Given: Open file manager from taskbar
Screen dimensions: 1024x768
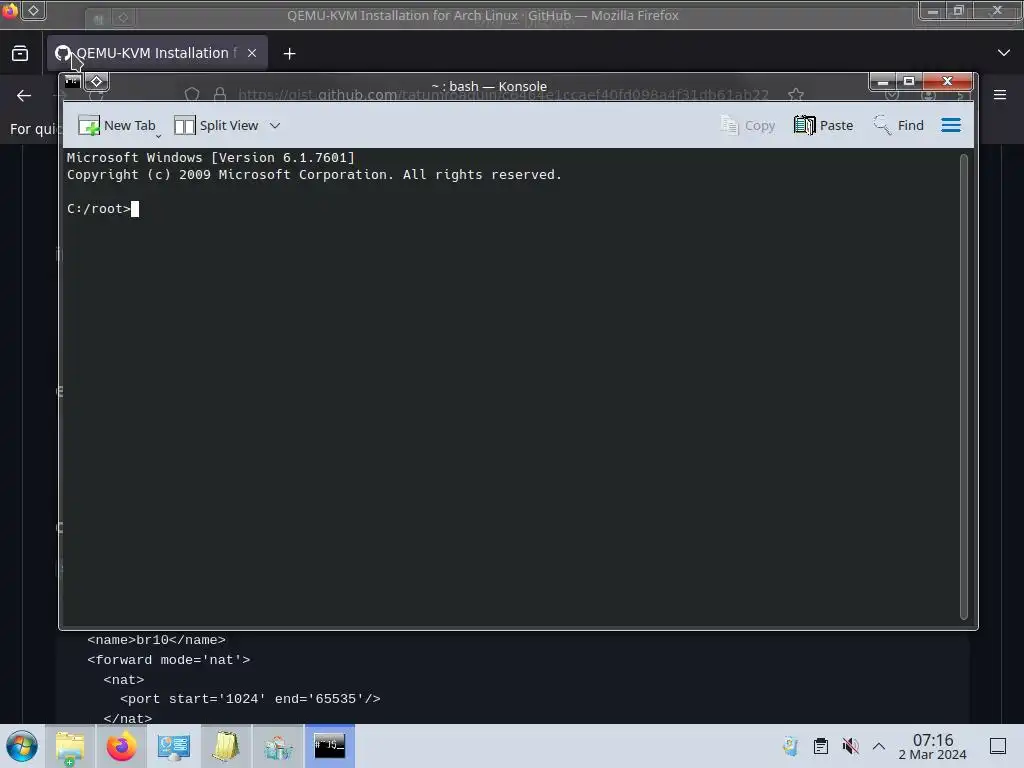Looking at the screenshot, I should [x=71, y=746].
